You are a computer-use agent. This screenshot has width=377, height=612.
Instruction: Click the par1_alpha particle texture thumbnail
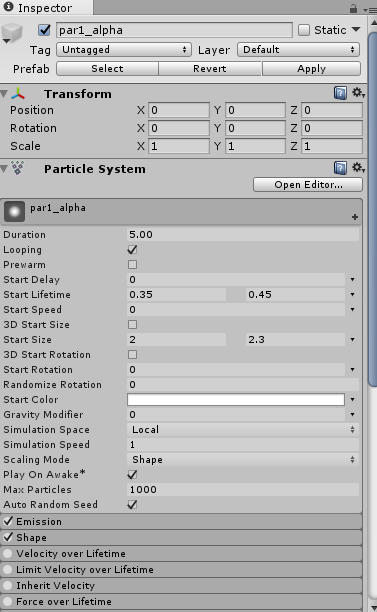(x=14, y=212)
